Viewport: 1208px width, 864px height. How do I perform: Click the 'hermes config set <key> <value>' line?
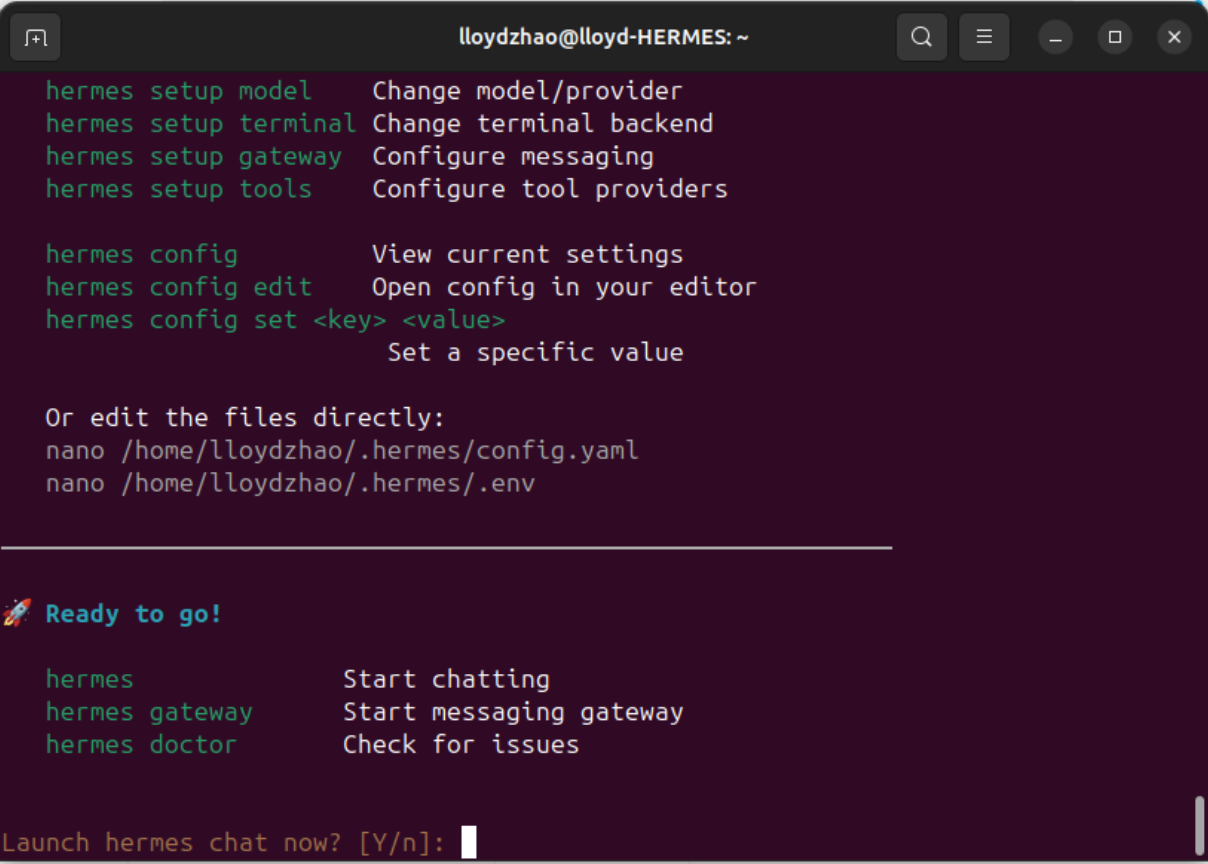(275, 320)
